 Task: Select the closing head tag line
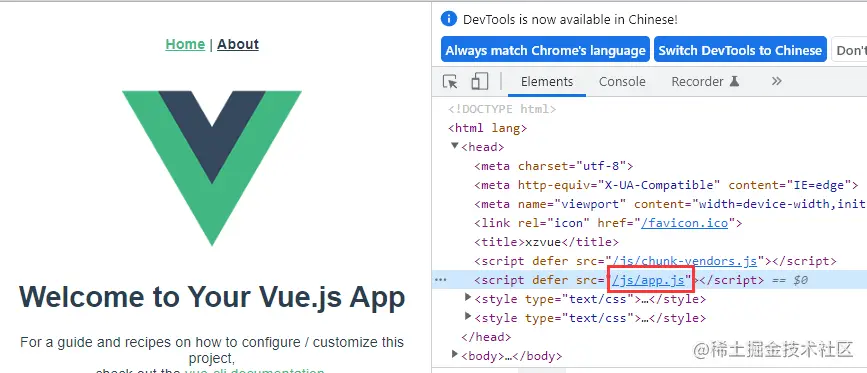point(486,337)
